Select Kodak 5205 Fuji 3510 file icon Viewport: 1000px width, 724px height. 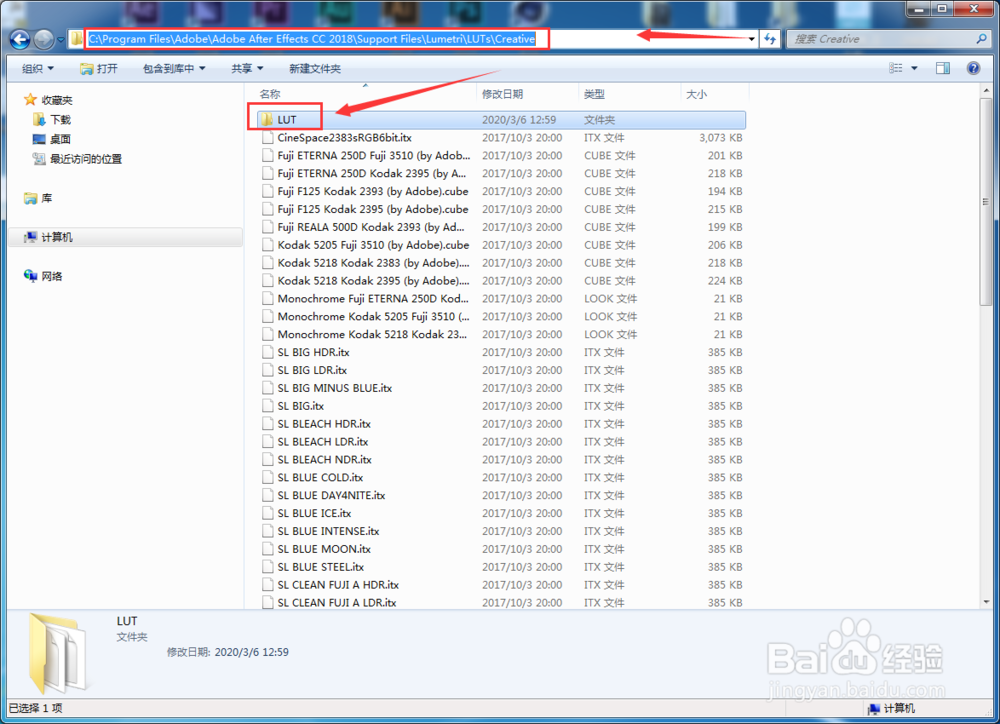268,245
